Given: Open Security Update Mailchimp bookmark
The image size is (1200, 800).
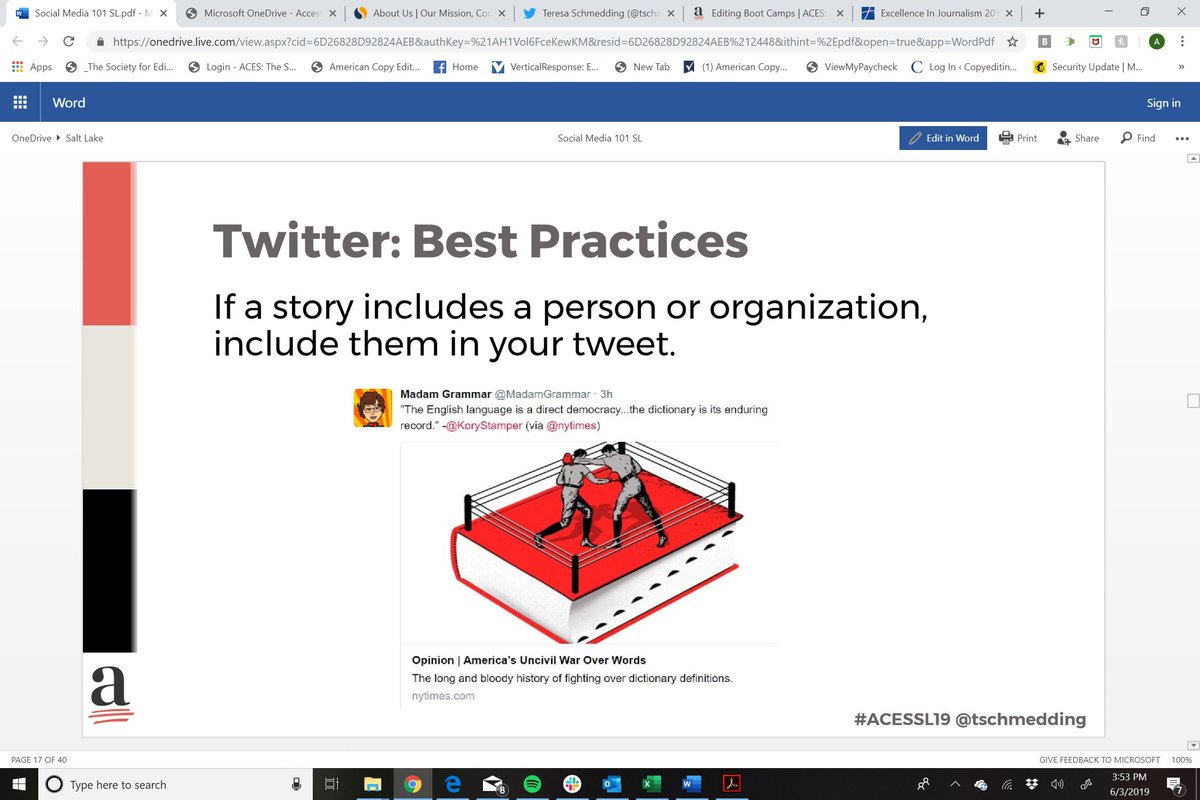Looking at the screenshot, I should coord(1088,67).
